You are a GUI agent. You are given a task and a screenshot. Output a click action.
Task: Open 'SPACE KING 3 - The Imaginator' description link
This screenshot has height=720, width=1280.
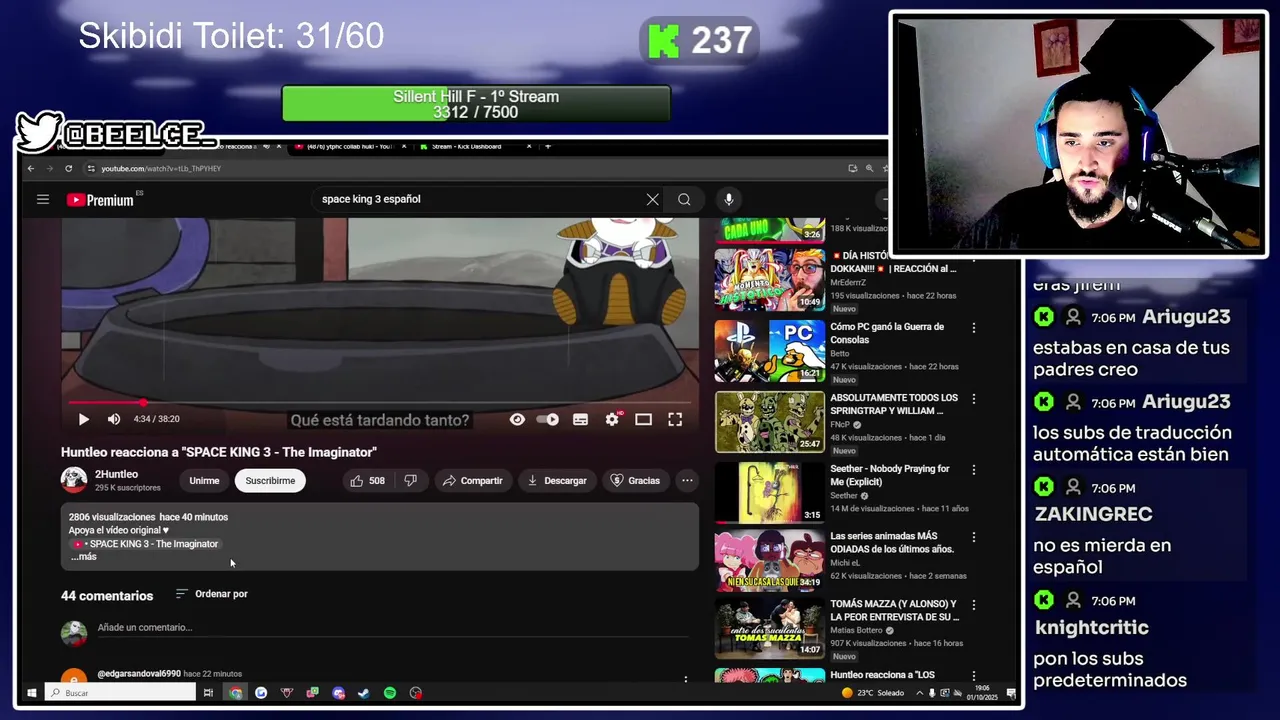click(x=147, y=544)
